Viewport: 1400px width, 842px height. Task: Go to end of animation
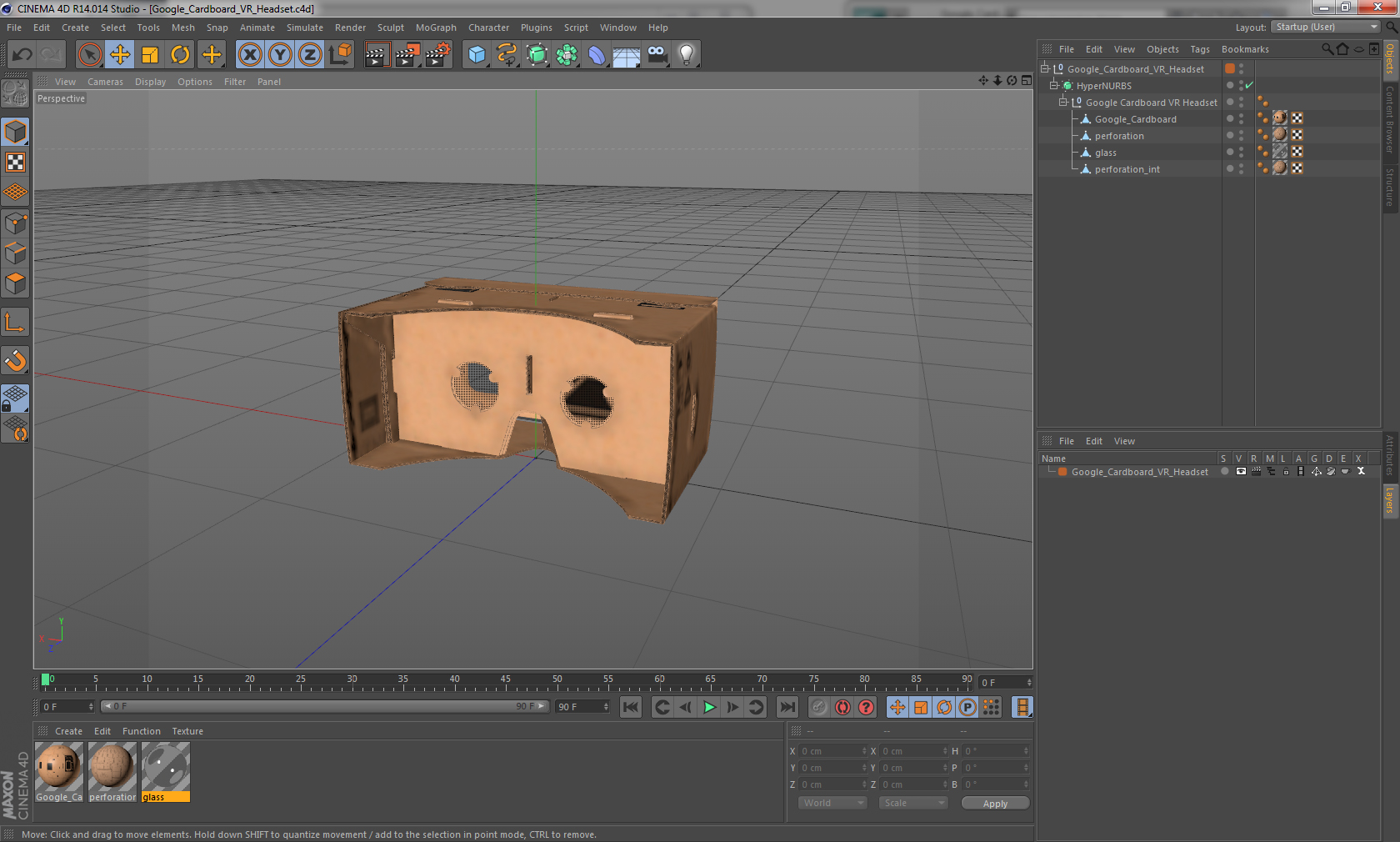pos(787,707)
